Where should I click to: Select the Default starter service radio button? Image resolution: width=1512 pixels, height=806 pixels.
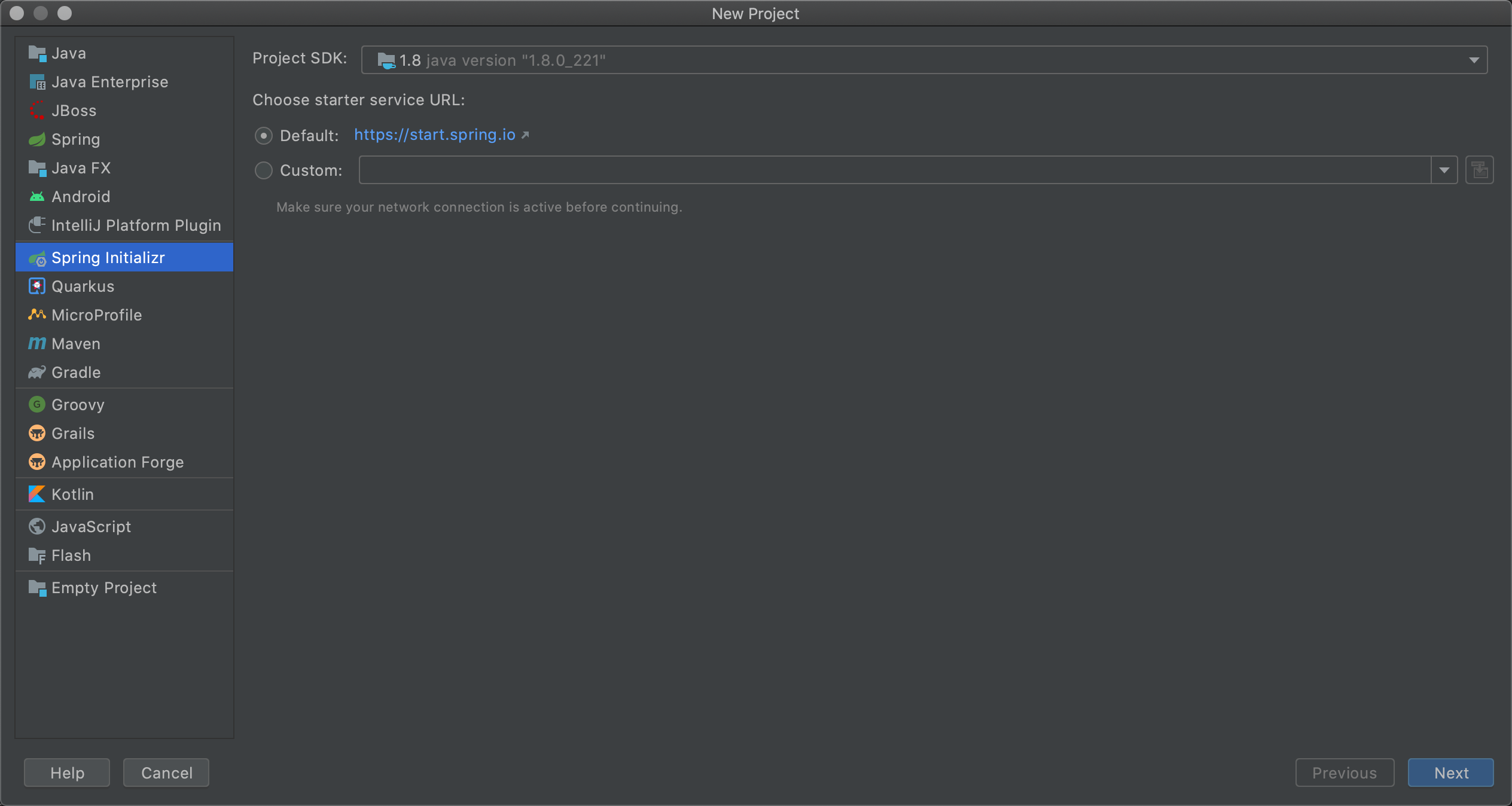tap(263, 135)
